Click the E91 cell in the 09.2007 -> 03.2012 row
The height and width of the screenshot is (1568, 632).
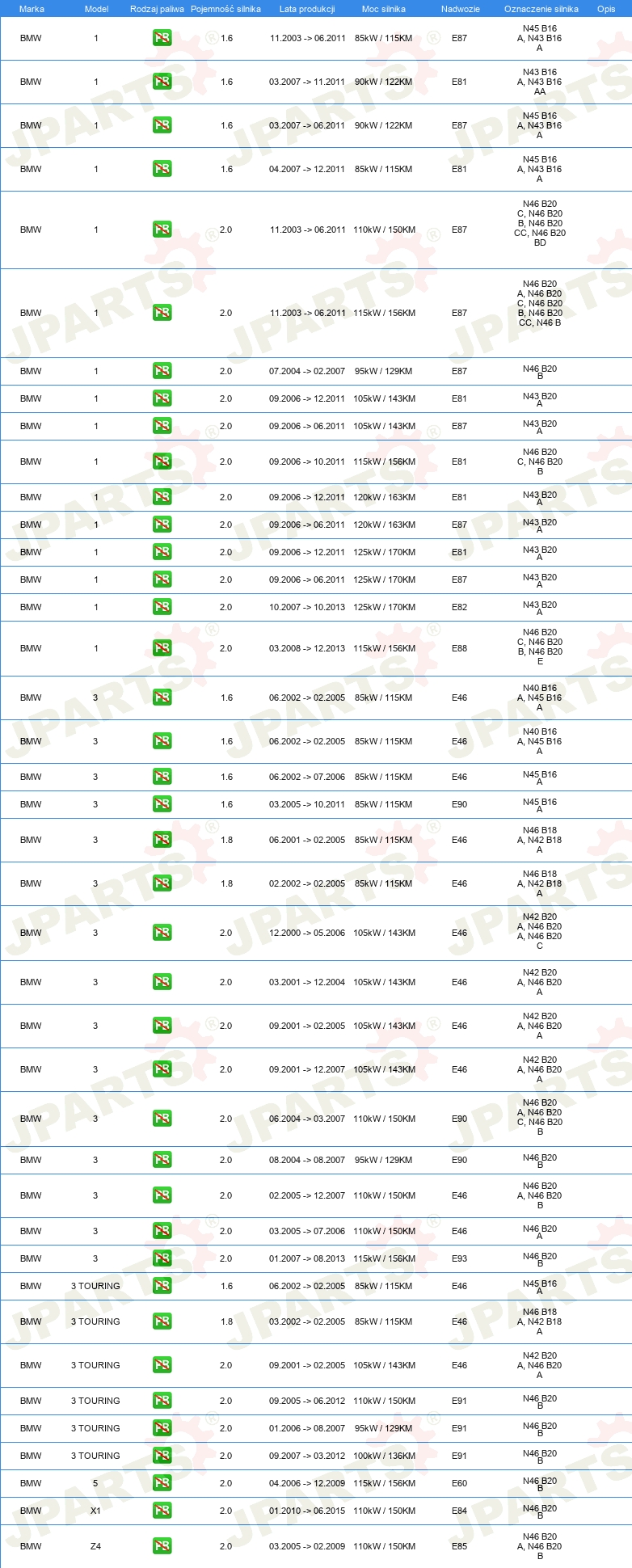click(x=459, y=1456)
